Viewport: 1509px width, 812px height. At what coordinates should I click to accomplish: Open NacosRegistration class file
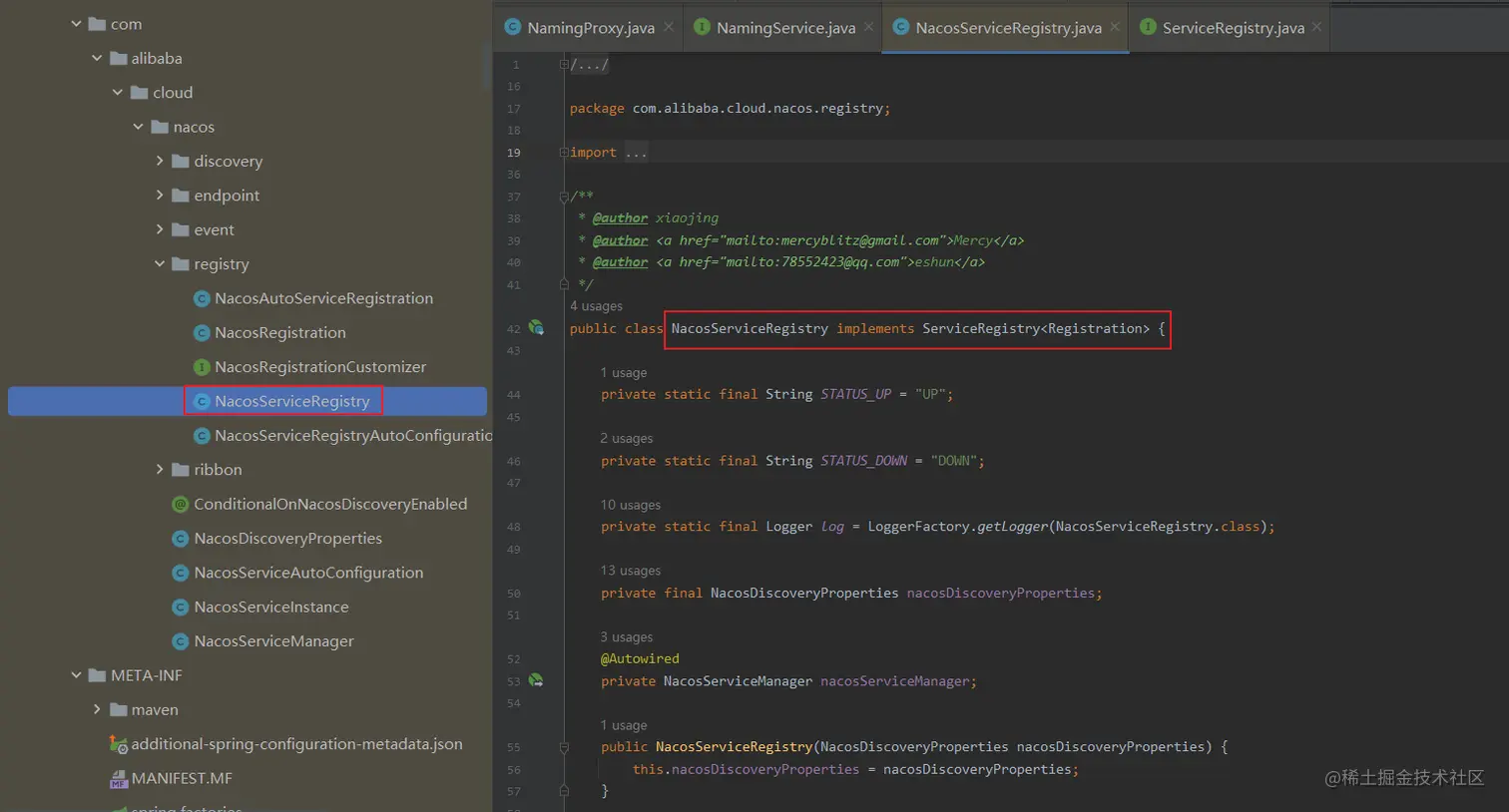280,333
